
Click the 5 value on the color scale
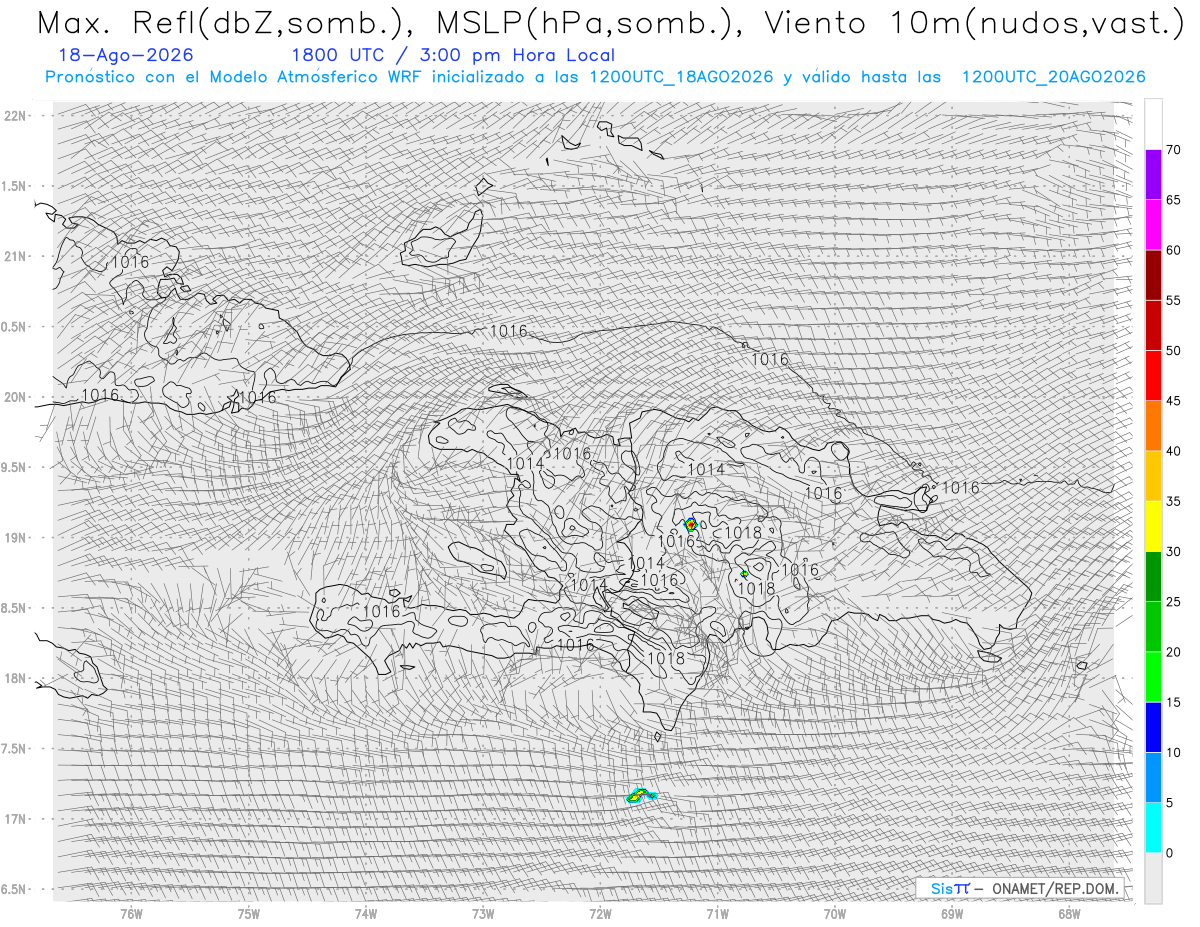(x=1169, y=802)
